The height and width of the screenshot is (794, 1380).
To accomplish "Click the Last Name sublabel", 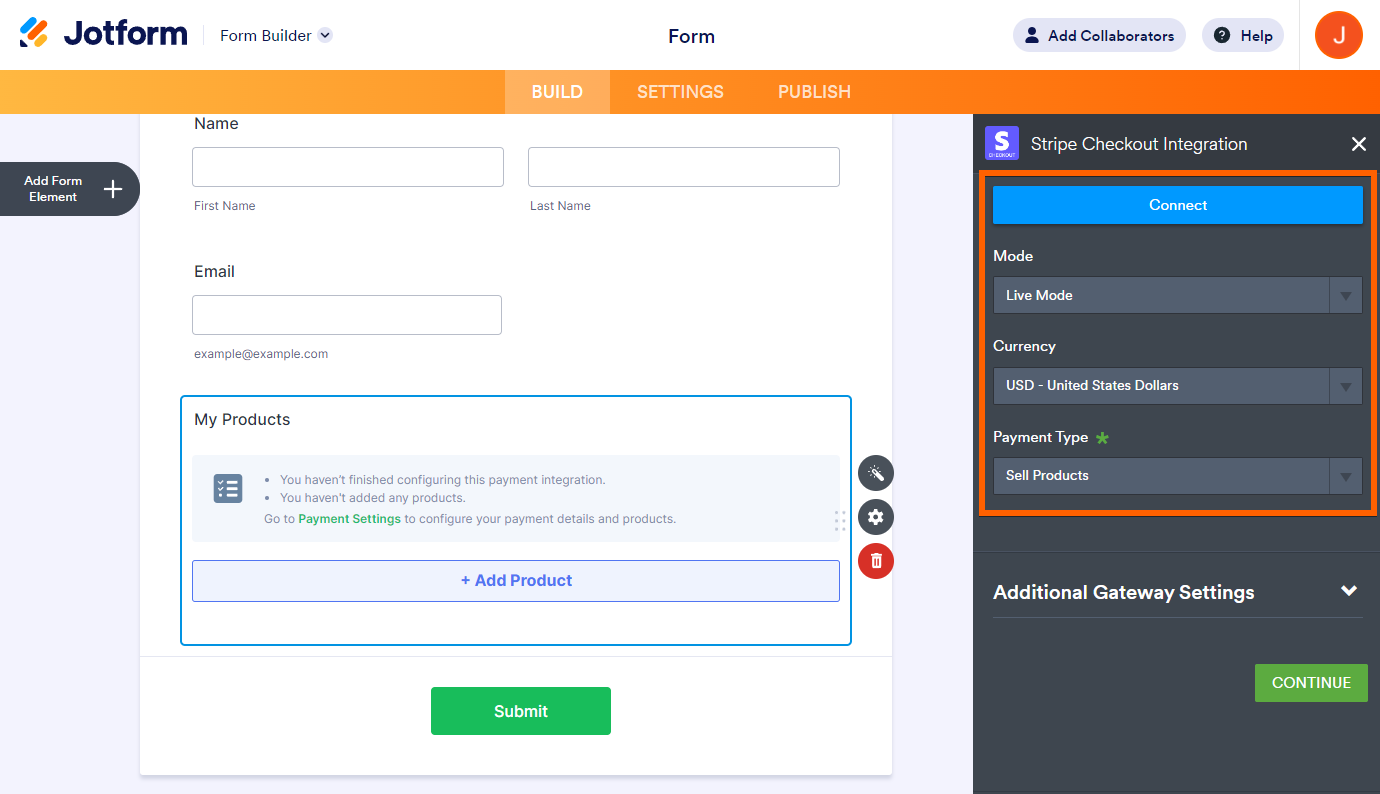I will pos(560,206).
